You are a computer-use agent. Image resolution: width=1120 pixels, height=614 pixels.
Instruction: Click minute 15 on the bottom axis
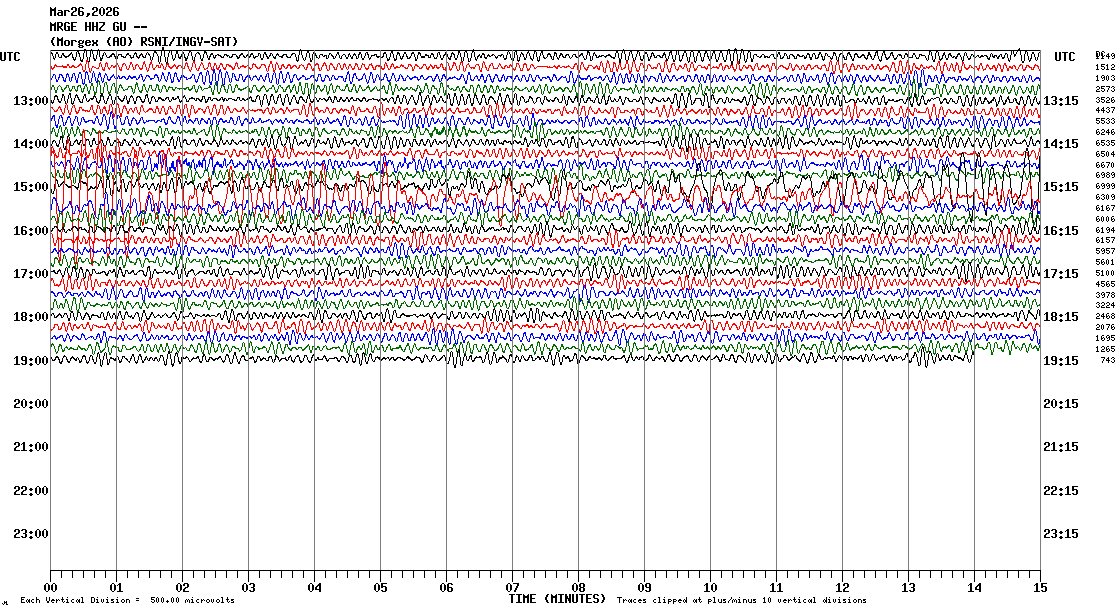click(1040, 588)
